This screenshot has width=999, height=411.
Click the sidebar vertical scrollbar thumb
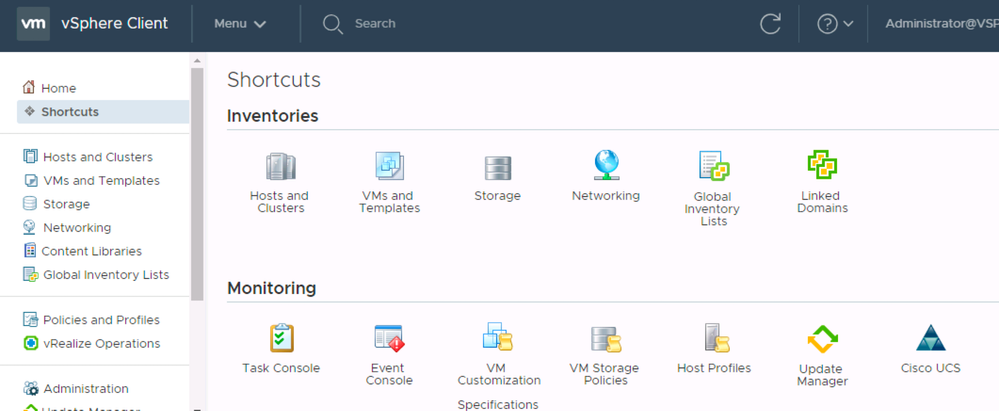pyautogui.click(x=197, y=184)
